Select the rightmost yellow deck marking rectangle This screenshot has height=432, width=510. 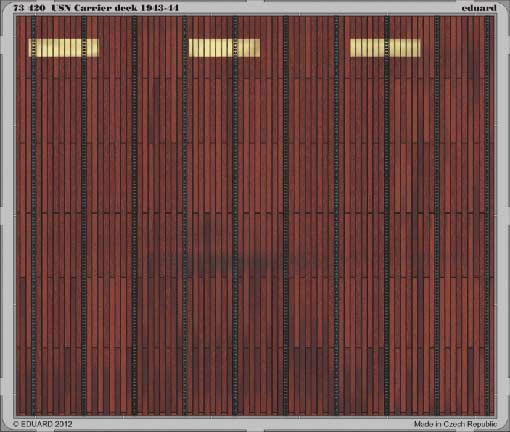coord(385,48)
